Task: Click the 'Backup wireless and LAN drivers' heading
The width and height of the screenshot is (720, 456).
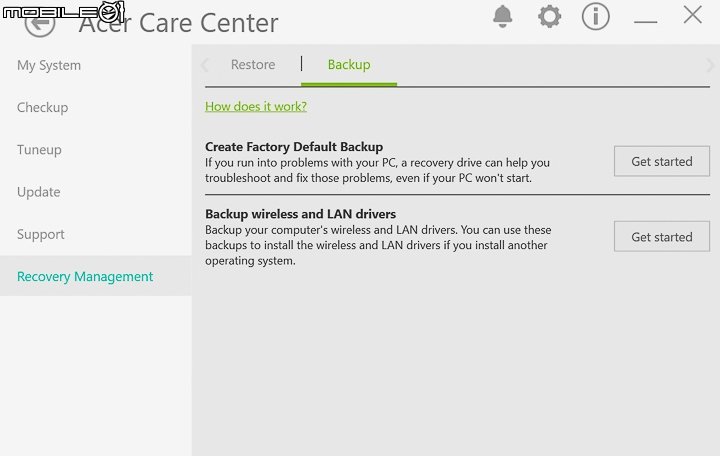Action: click(x=300, y=214)
